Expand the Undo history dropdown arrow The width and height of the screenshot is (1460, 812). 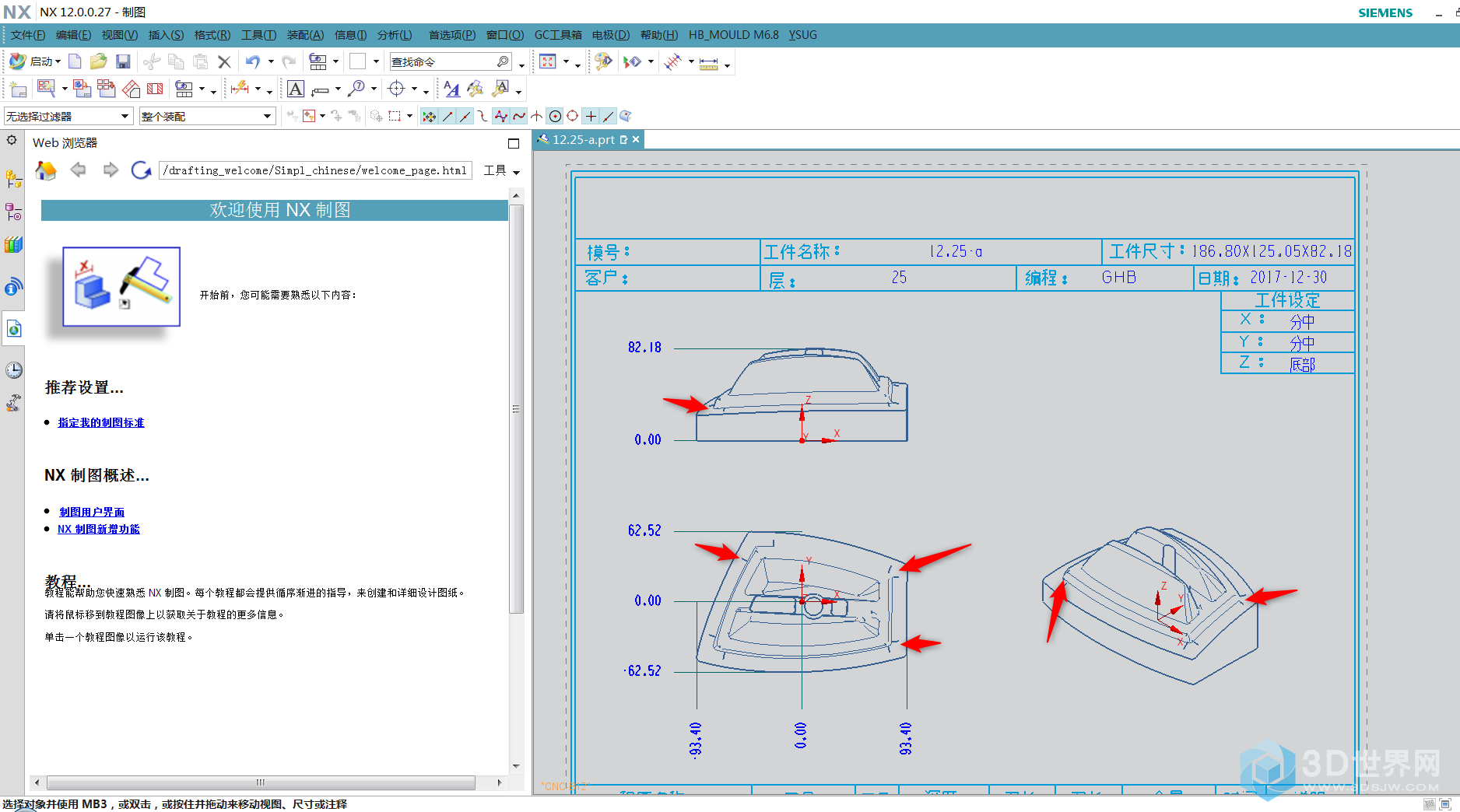(271, 61)
